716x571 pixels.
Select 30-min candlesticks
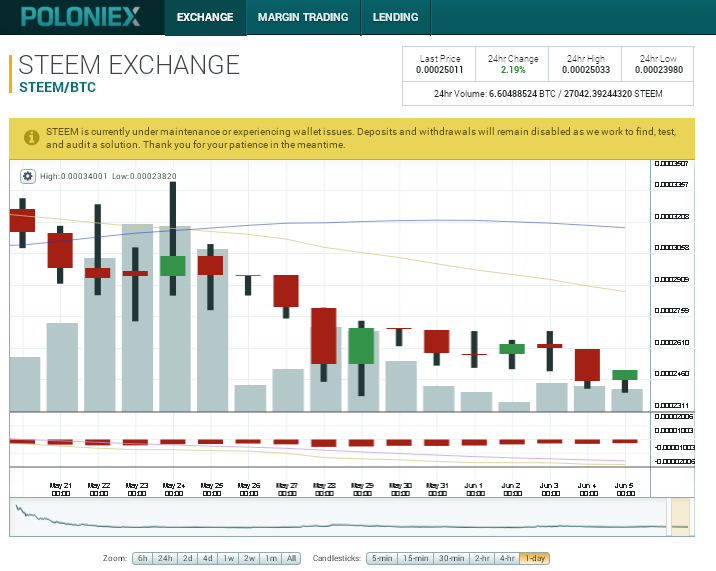451,558
